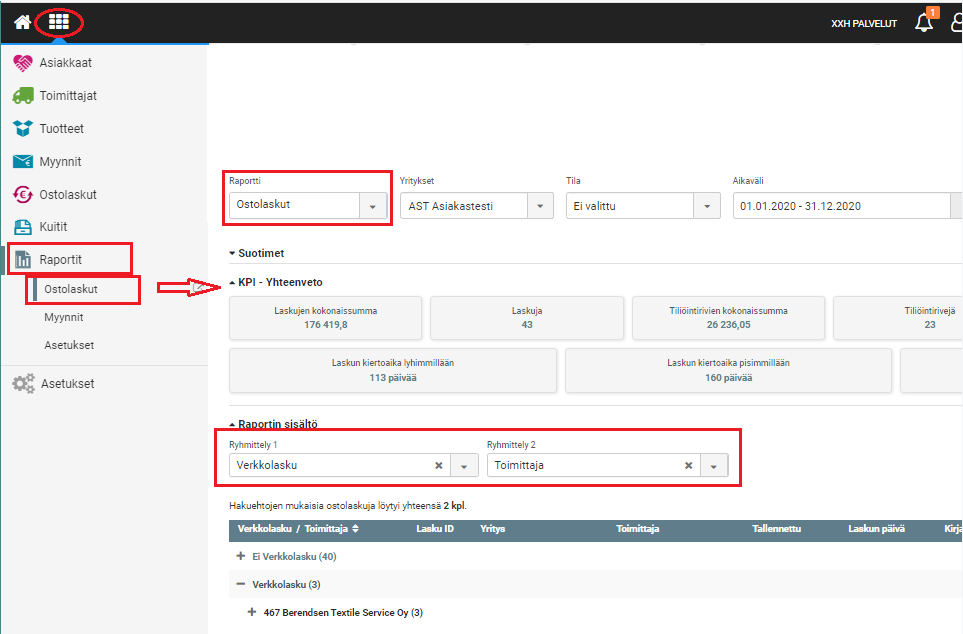This screenshot has height=634, width=963.
Task: Collapse the Verkkolasku (3) group
Action: pyautogui.click(x=241, y=584)
